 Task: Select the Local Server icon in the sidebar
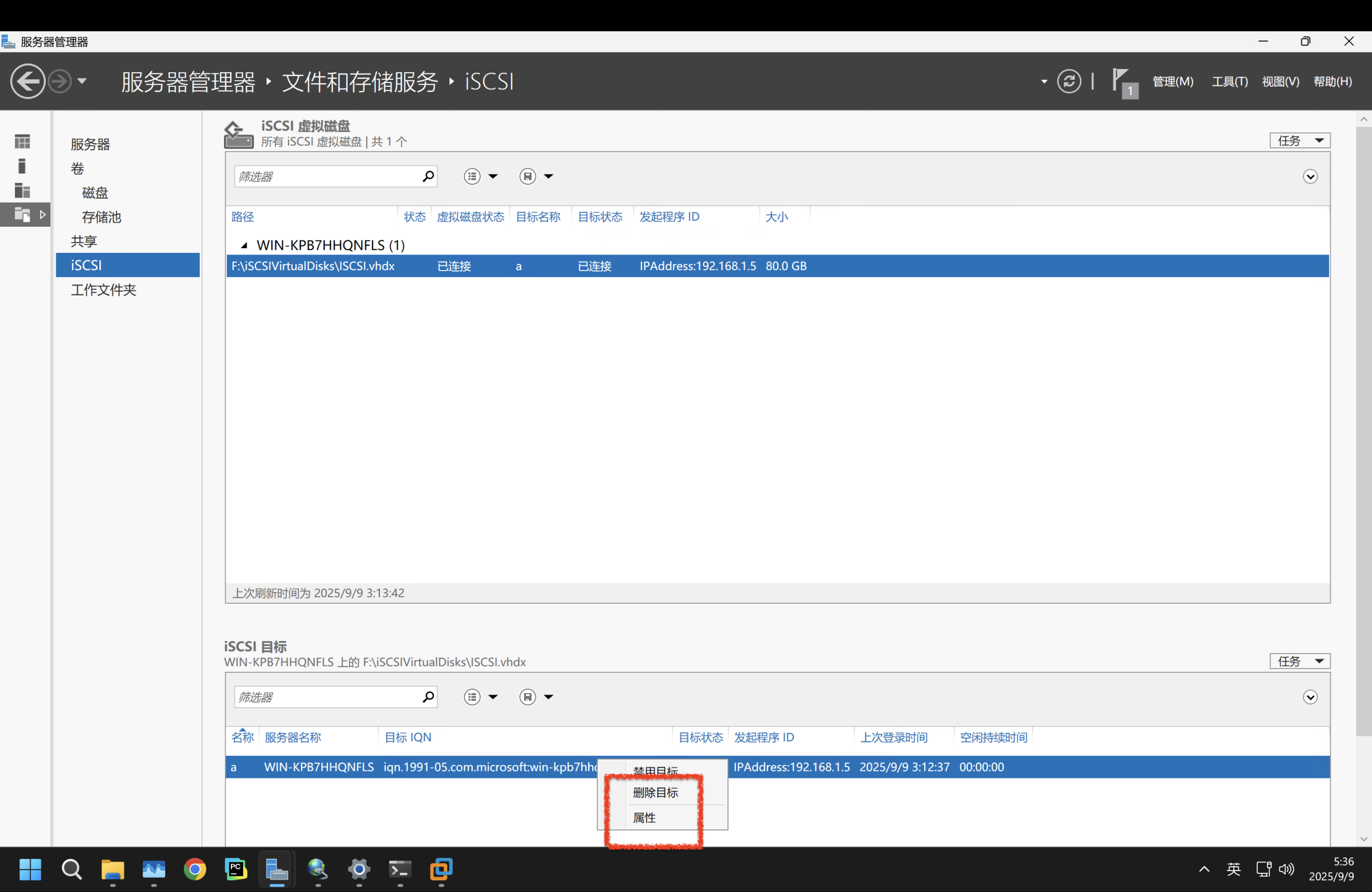(23, 166)
